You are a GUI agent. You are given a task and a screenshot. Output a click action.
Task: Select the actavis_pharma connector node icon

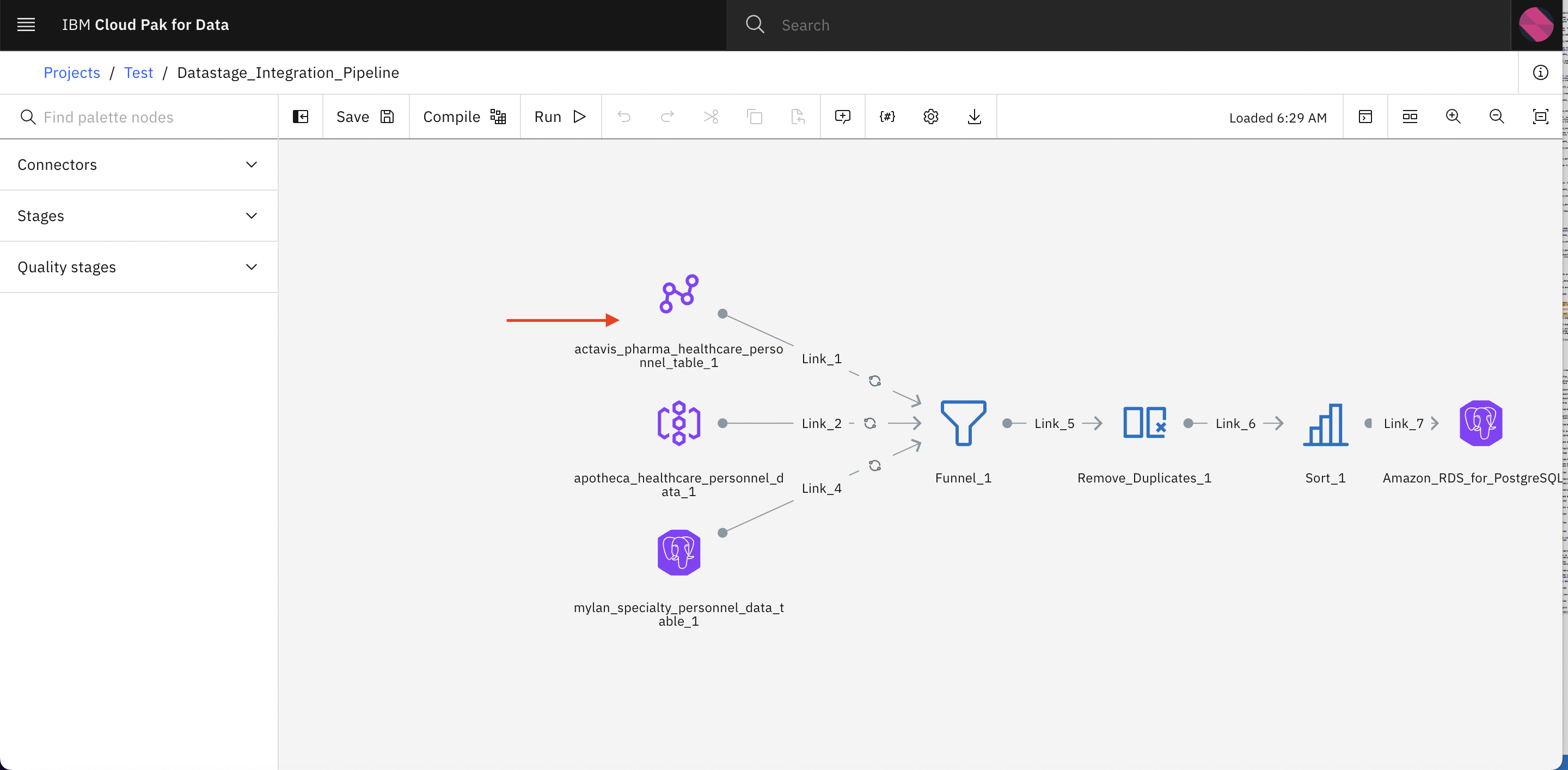[679, 294]
